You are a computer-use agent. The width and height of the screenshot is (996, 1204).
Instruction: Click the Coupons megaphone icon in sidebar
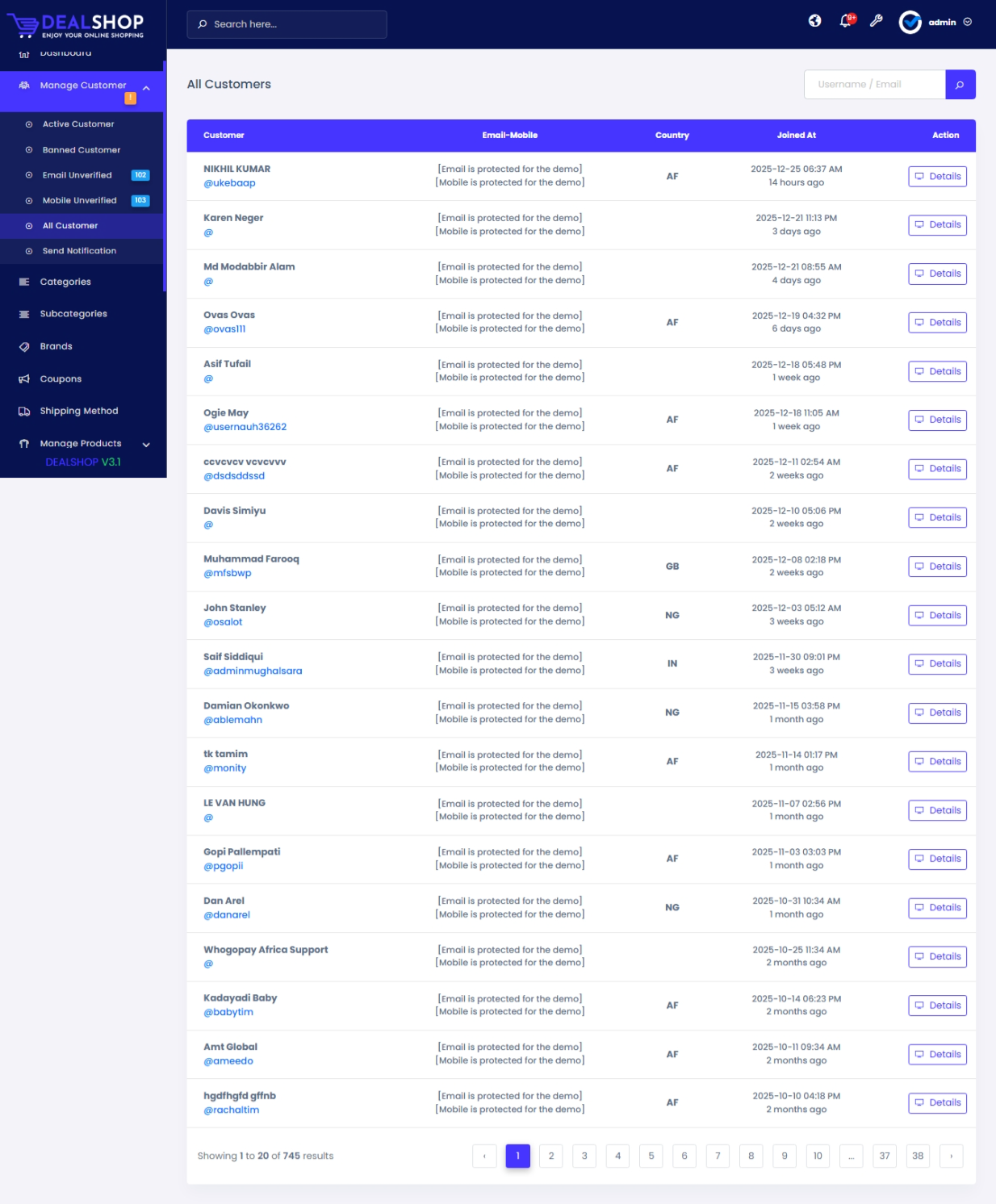tap(24, 379)
